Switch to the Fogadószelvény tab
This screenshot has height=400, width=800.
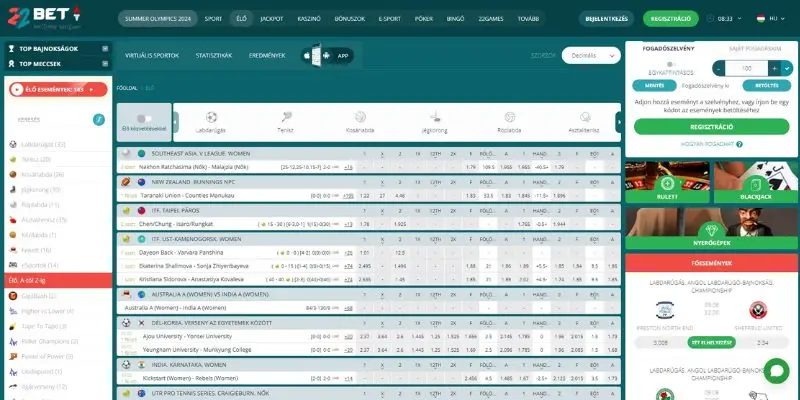point(668,49)
